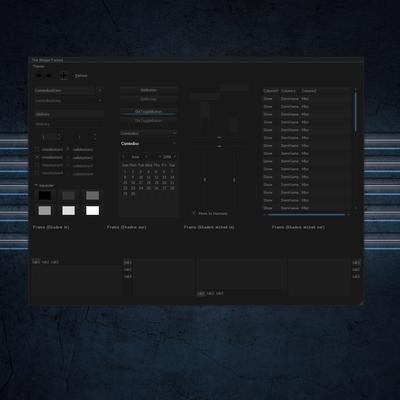This screenshot has width=400, height=400.
Task: Click the checkbutton3 checkbox
Action: 37,165
